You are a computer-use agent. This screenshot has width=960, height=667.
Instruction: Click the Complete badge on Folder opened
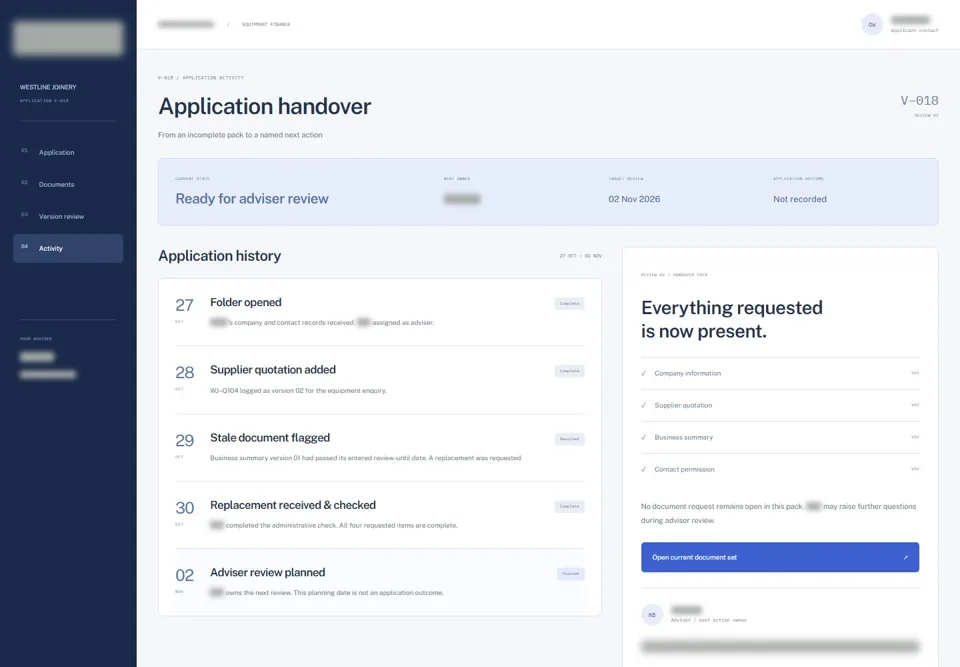(569, 304)
